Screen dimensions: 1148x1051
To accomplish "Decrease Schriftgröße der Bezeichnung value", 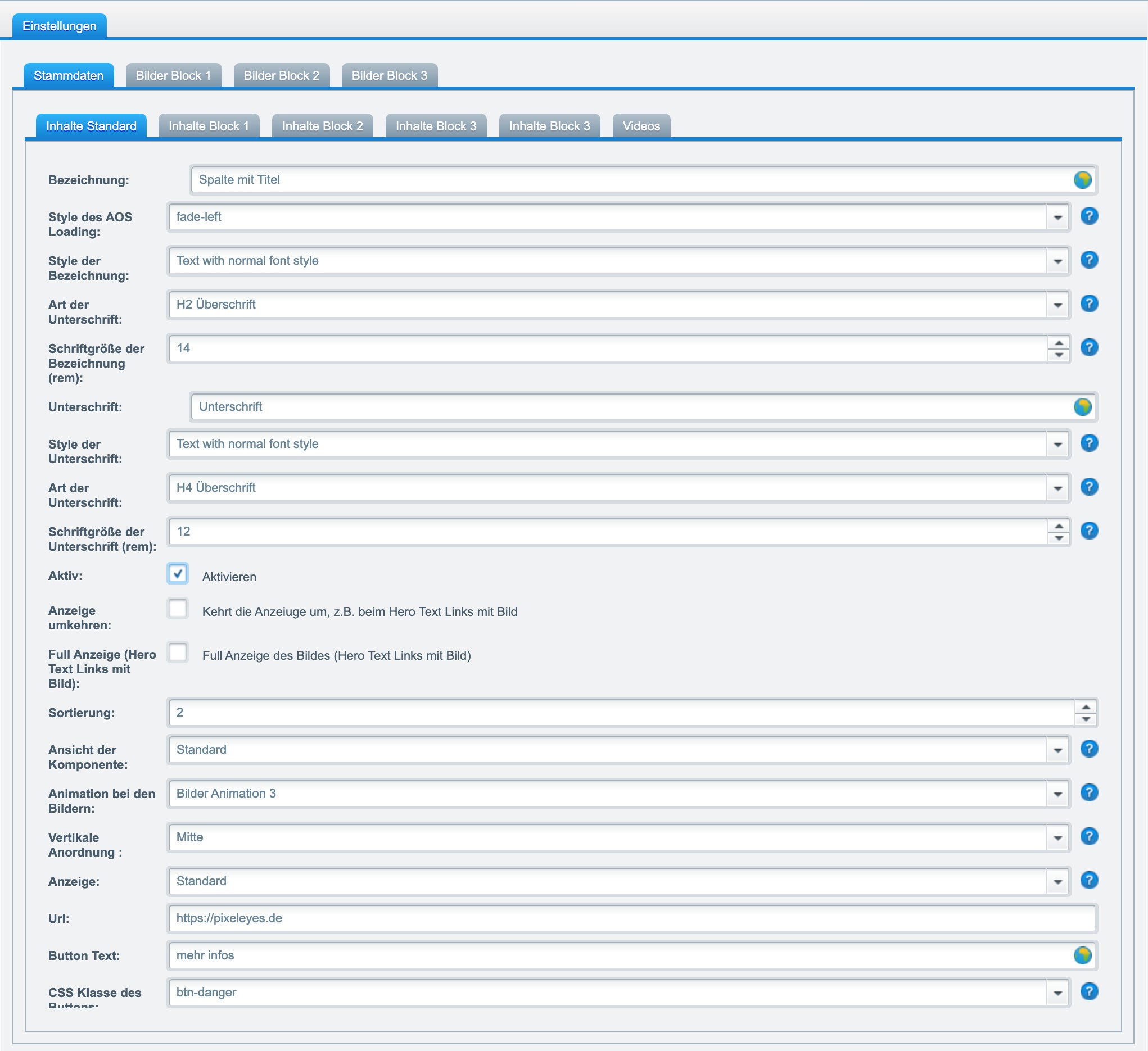I will 1059,355.
